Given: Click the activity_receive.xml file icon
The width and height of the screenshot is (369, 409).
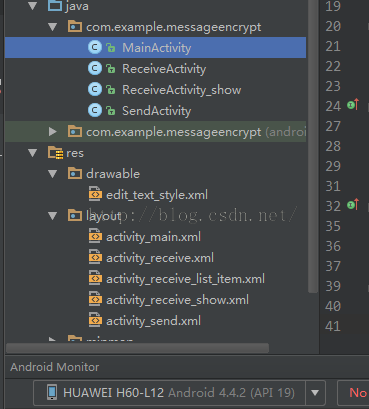Looking at the screenshot, I should pos(95,257).
